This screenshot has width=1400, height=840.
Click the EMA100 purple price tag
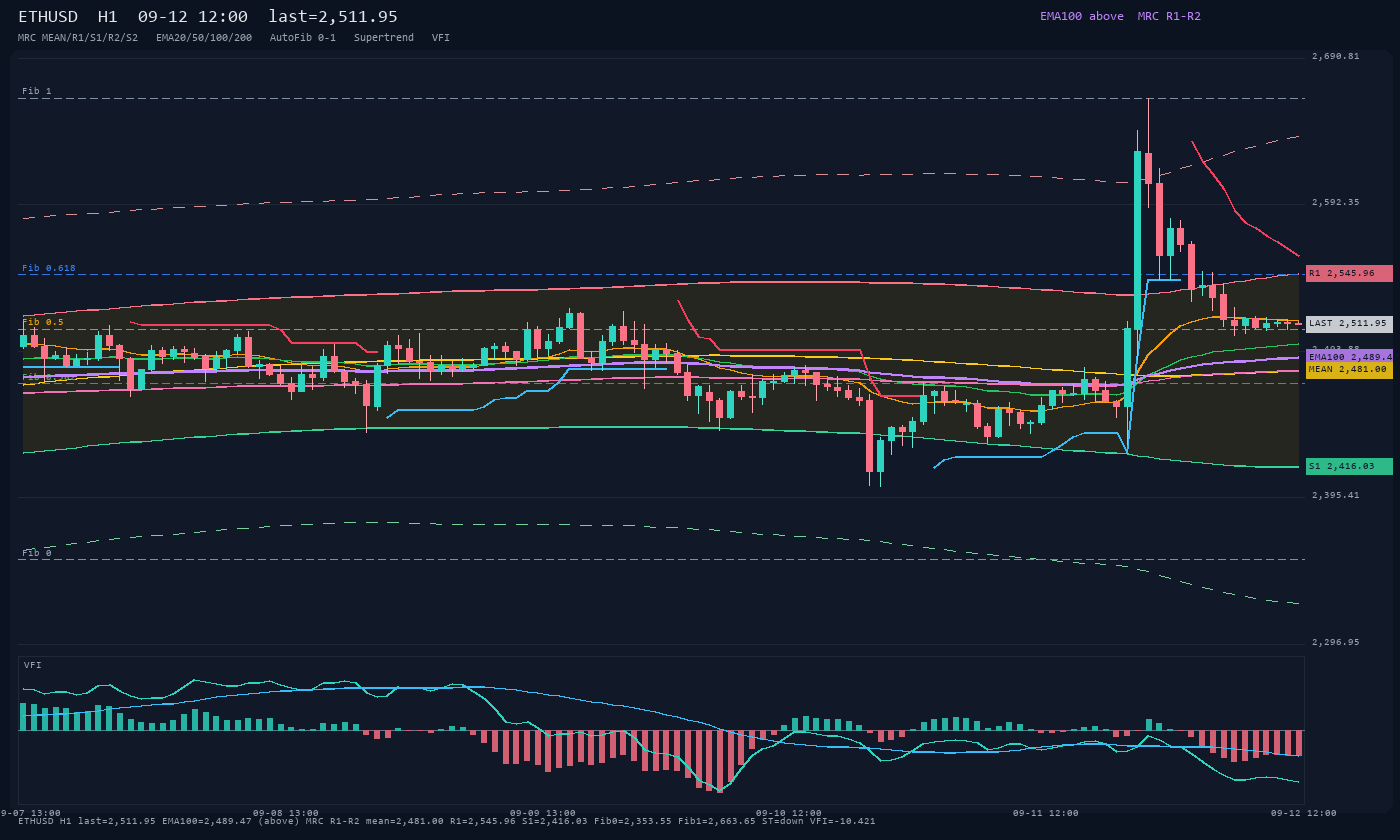(1349, 356)
